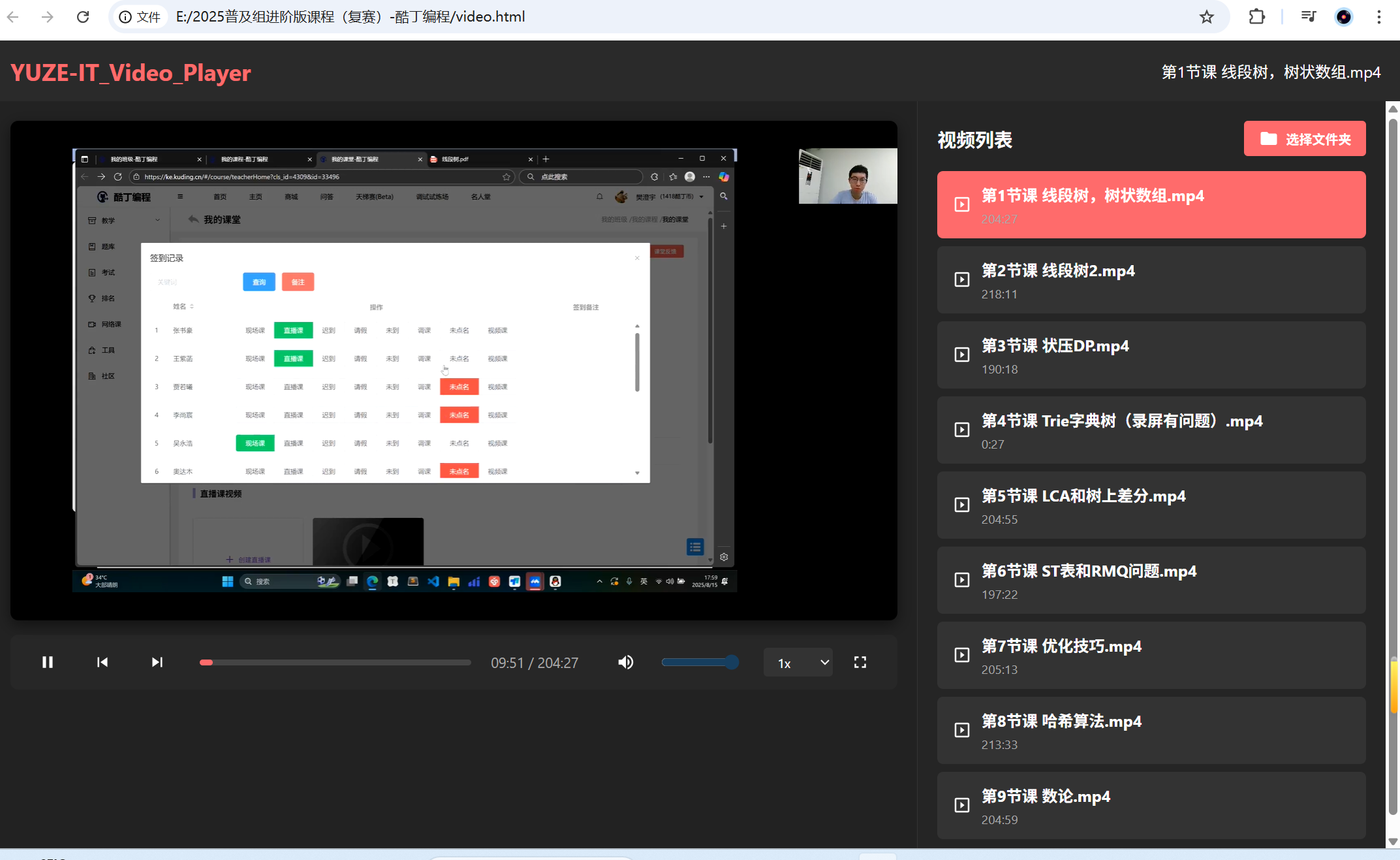Adjust the blue volume slider
Image resolution: width=1400 pixels, height=860 pixels.
coord(700,662)
